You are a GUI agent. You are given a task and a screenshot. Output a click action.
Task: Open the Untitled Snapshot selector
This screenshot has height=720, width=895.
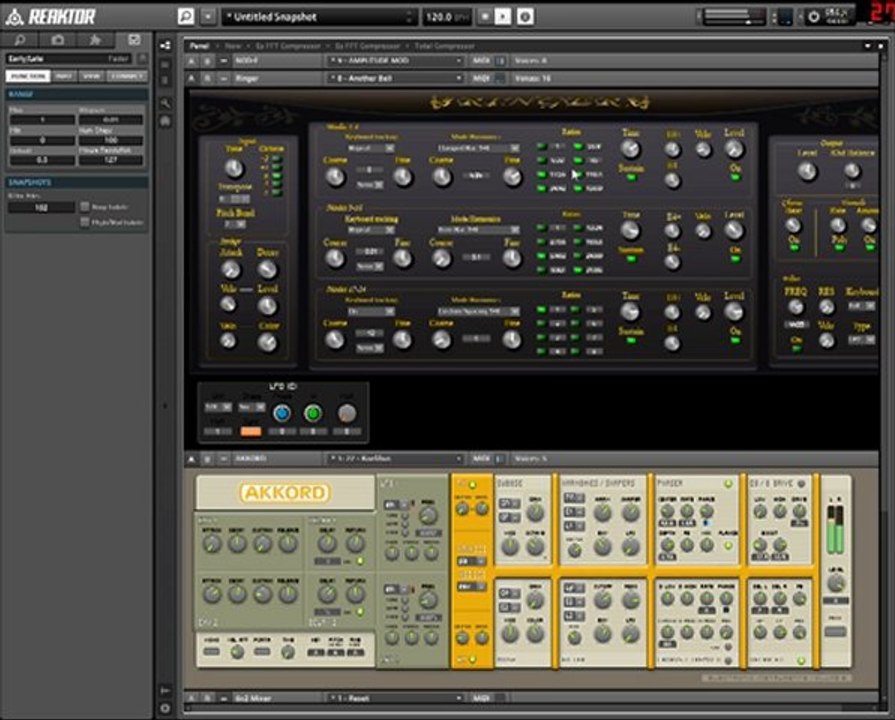click(x=318, y=17)
